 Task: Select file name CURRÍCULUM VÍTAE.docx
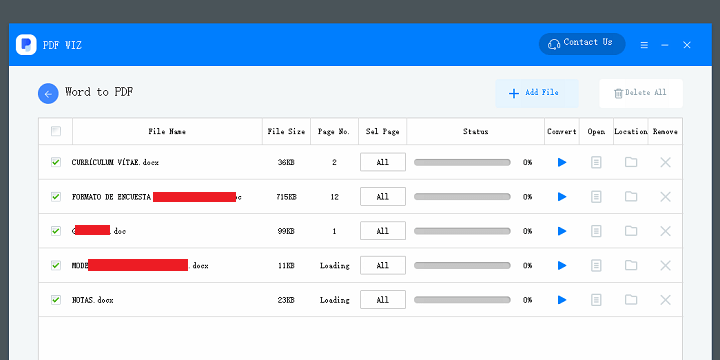click(x=115, y=162)
